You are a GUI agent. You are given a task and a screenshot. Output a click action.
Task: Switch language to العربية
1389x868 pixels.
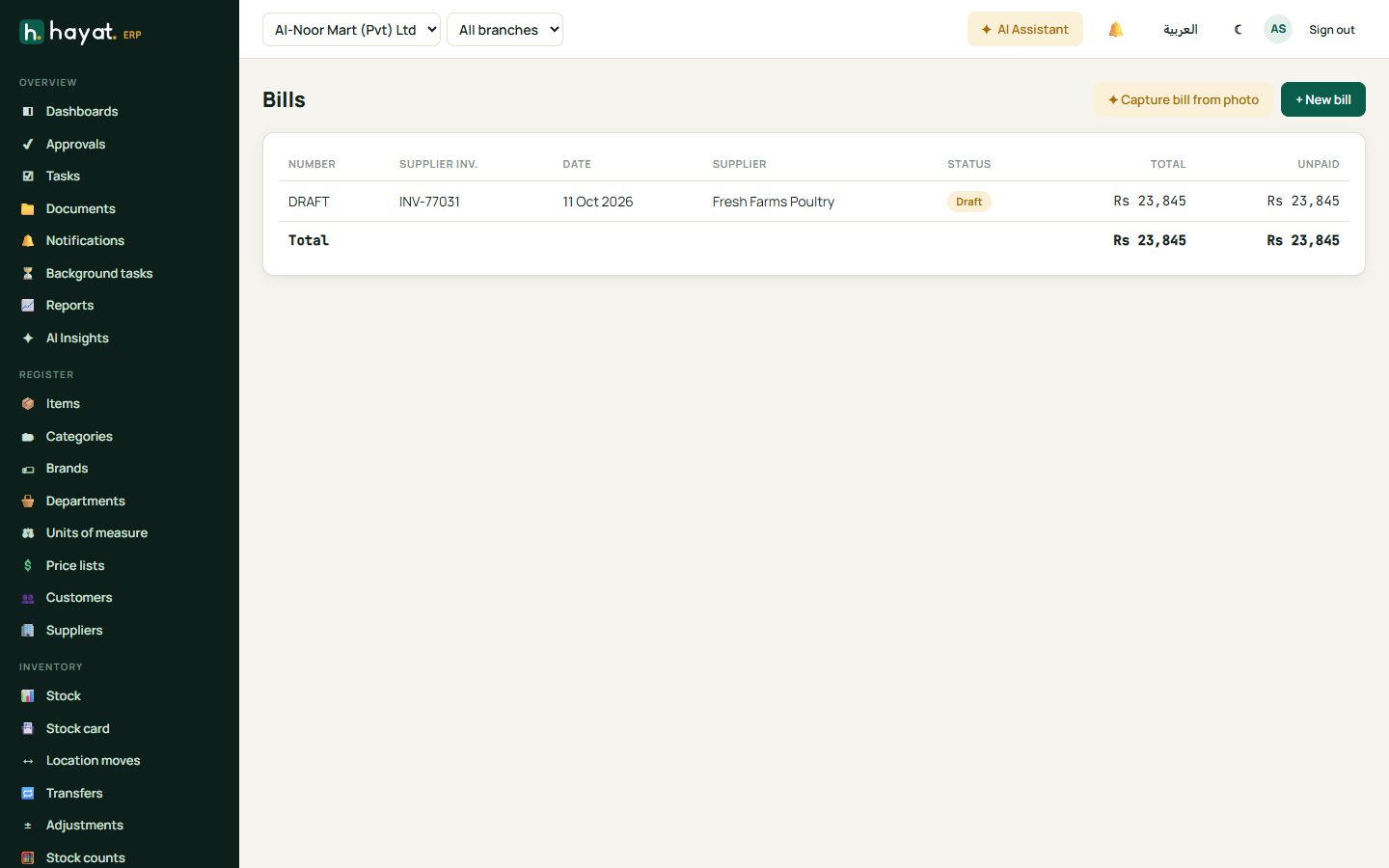tap(1180, 30)
